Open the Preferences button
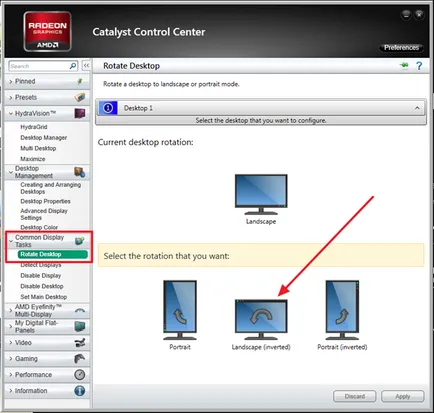Image resolution: width=434 pixels, height=413 pixels. pos(401,48)
